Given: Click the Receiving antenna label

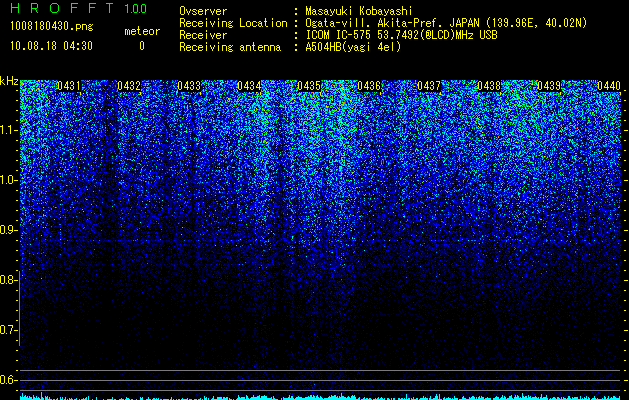Looking at the screenshot, I should click(x=230, y=47).
